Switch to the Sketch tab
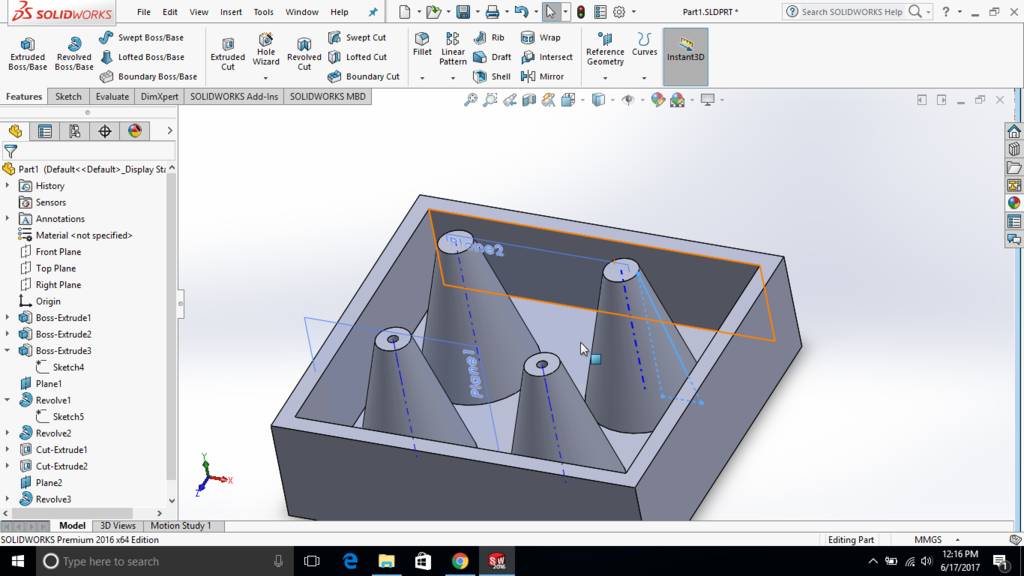The width and height of the screenshot is (1024, 576). pos(68,97)
